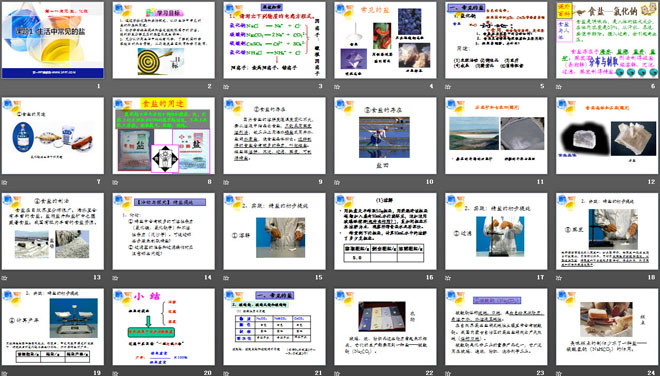
Task: Click the animation star icon under slide 16
Action: click(337, 278)
